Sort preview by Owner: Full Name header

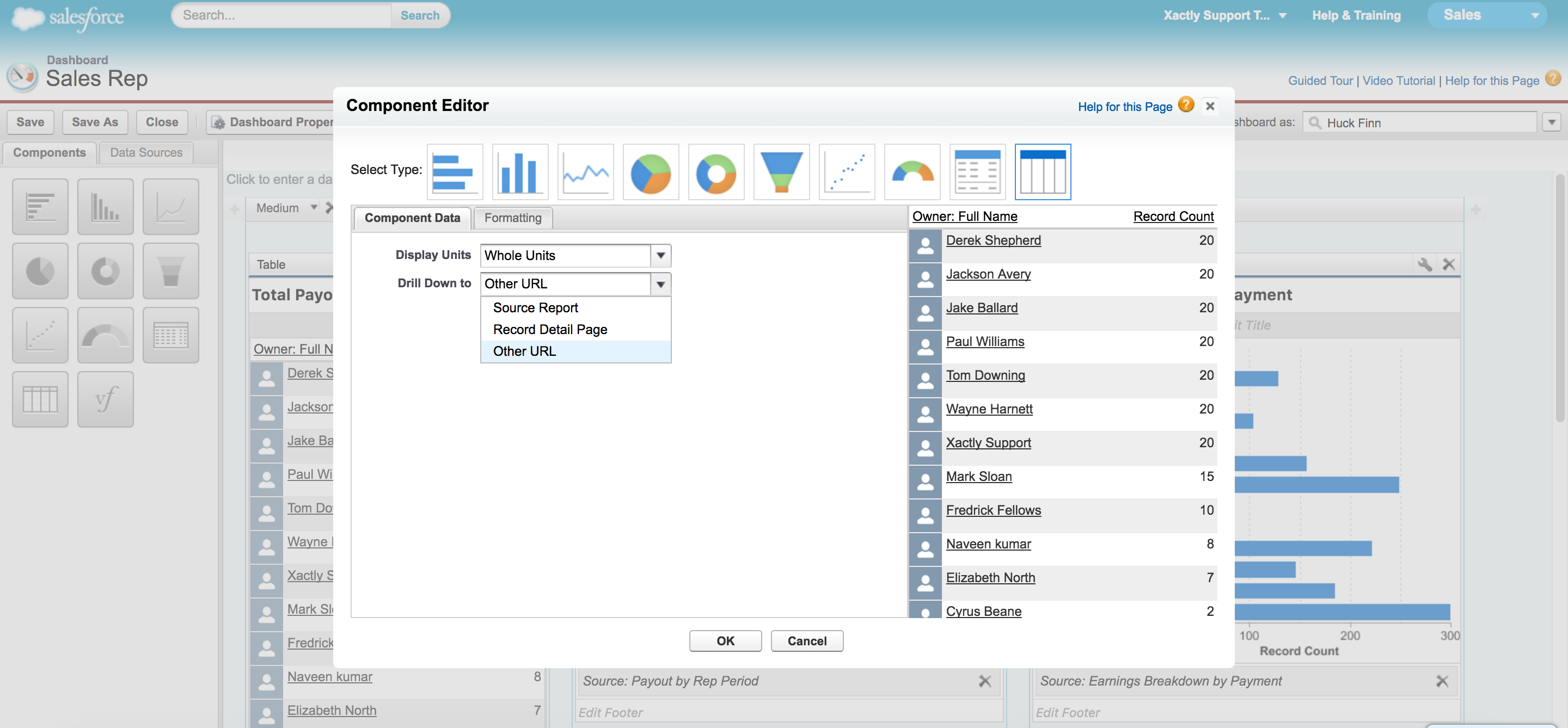pyautogui.click(x=964, y=217)
